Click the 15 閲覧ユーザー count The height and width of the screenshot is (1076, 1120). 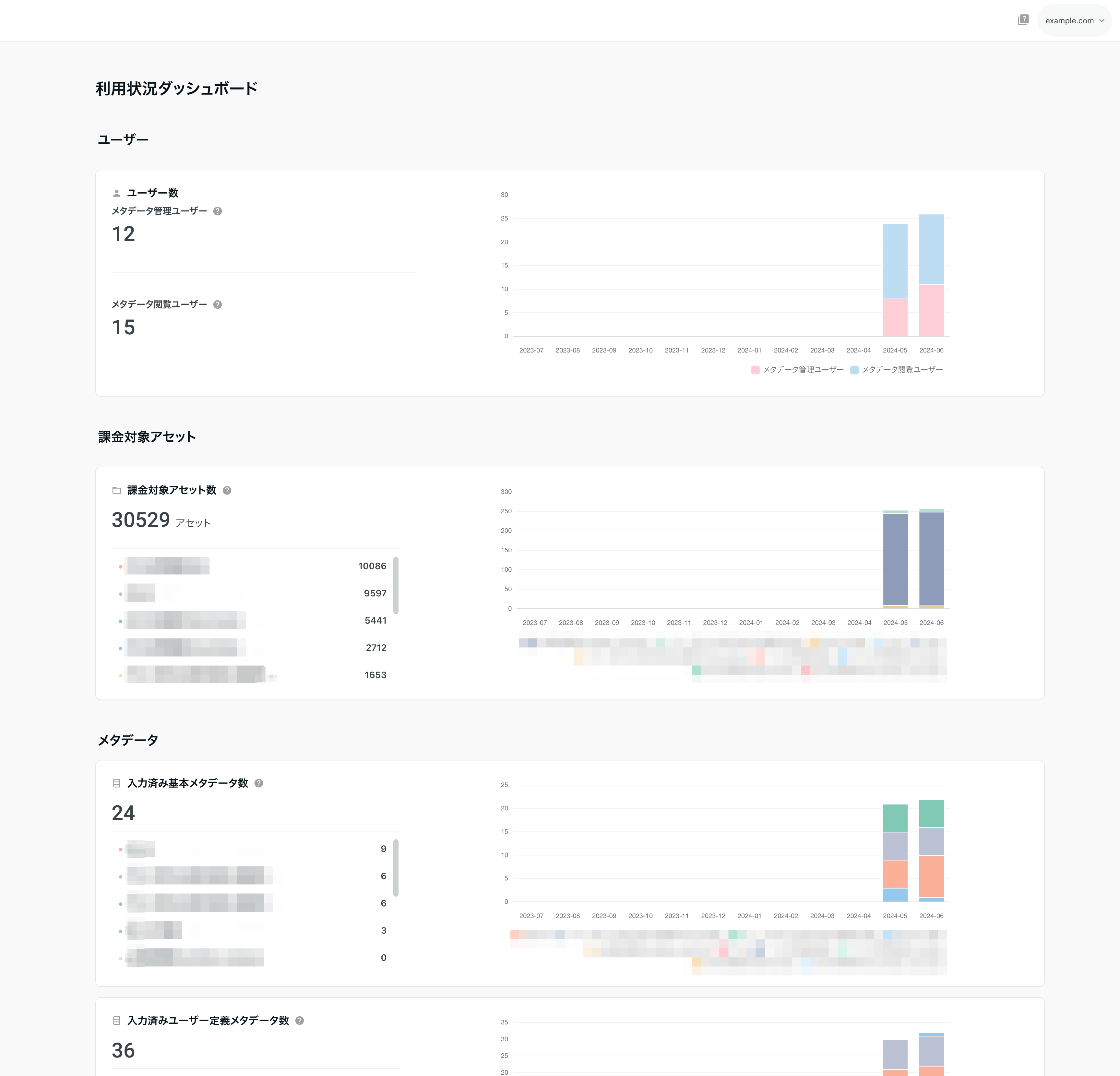[x=124, y=328]
